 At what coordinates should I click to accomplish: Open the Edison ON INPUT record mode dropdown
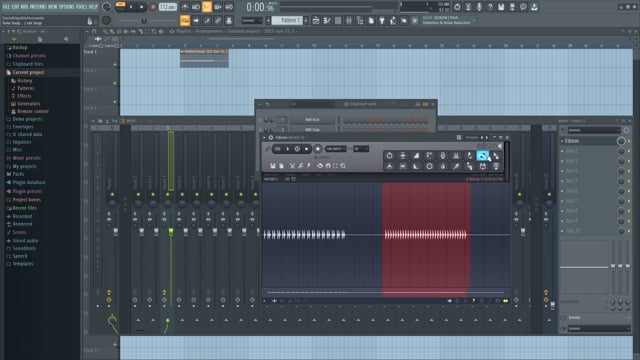[336, 149]
